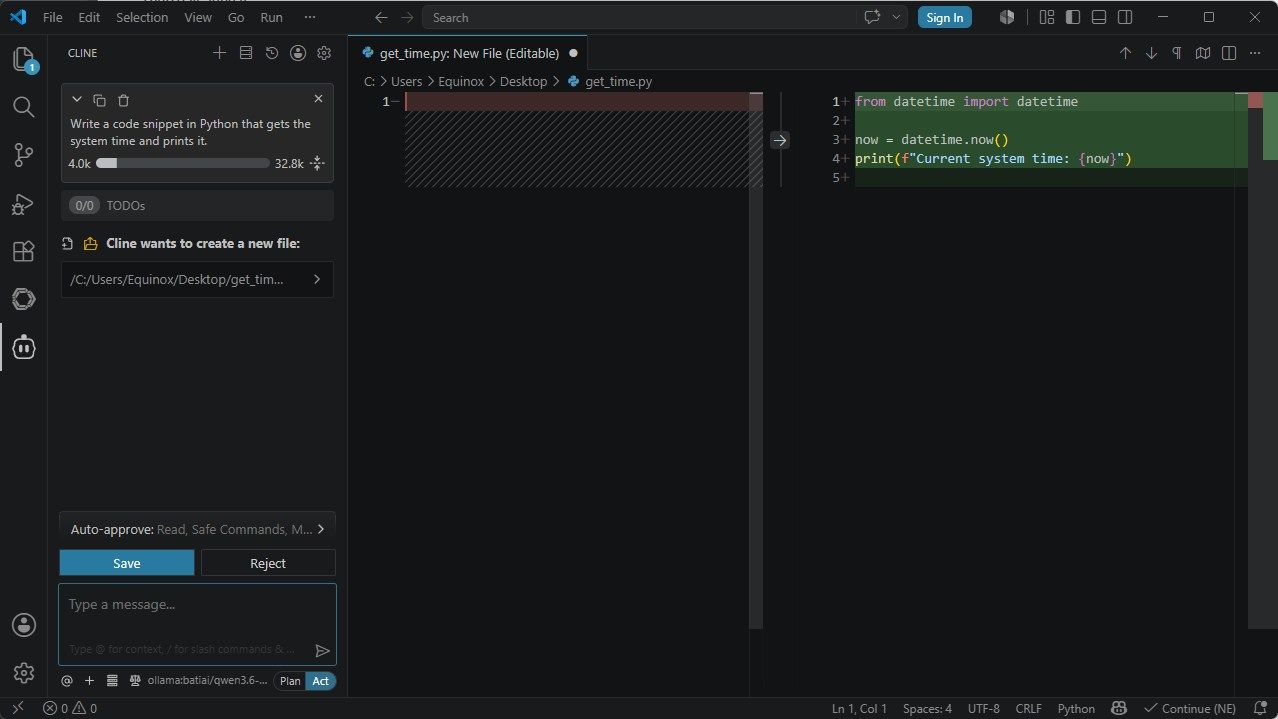Viewport: 1278px width, 719px height.
Task: Open the File menu
Action: pyautogui.click(x=53, y=17)
